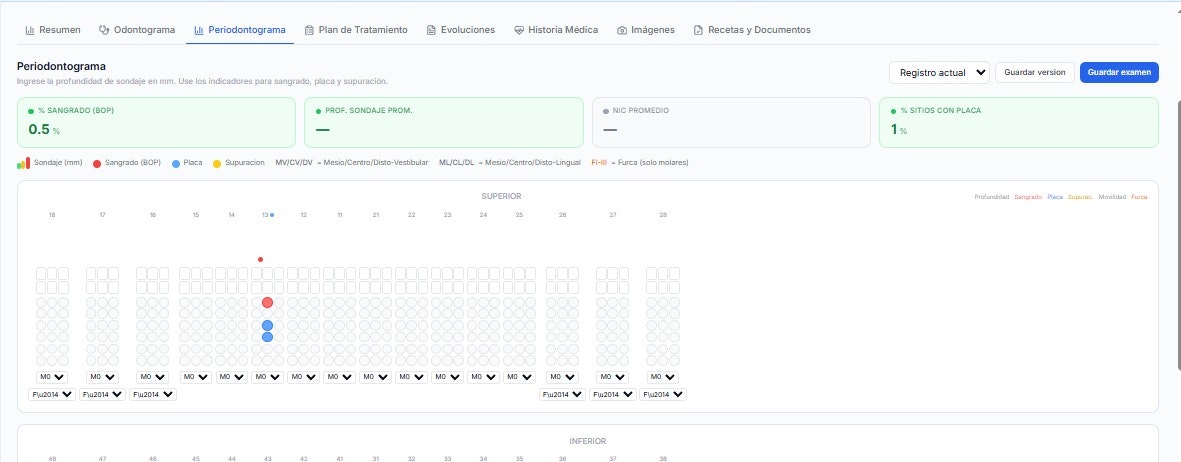The height and width of the screenshot is (462, 1181).
Task: Click the orange Furca label at chart top right
Action: 1140,197
